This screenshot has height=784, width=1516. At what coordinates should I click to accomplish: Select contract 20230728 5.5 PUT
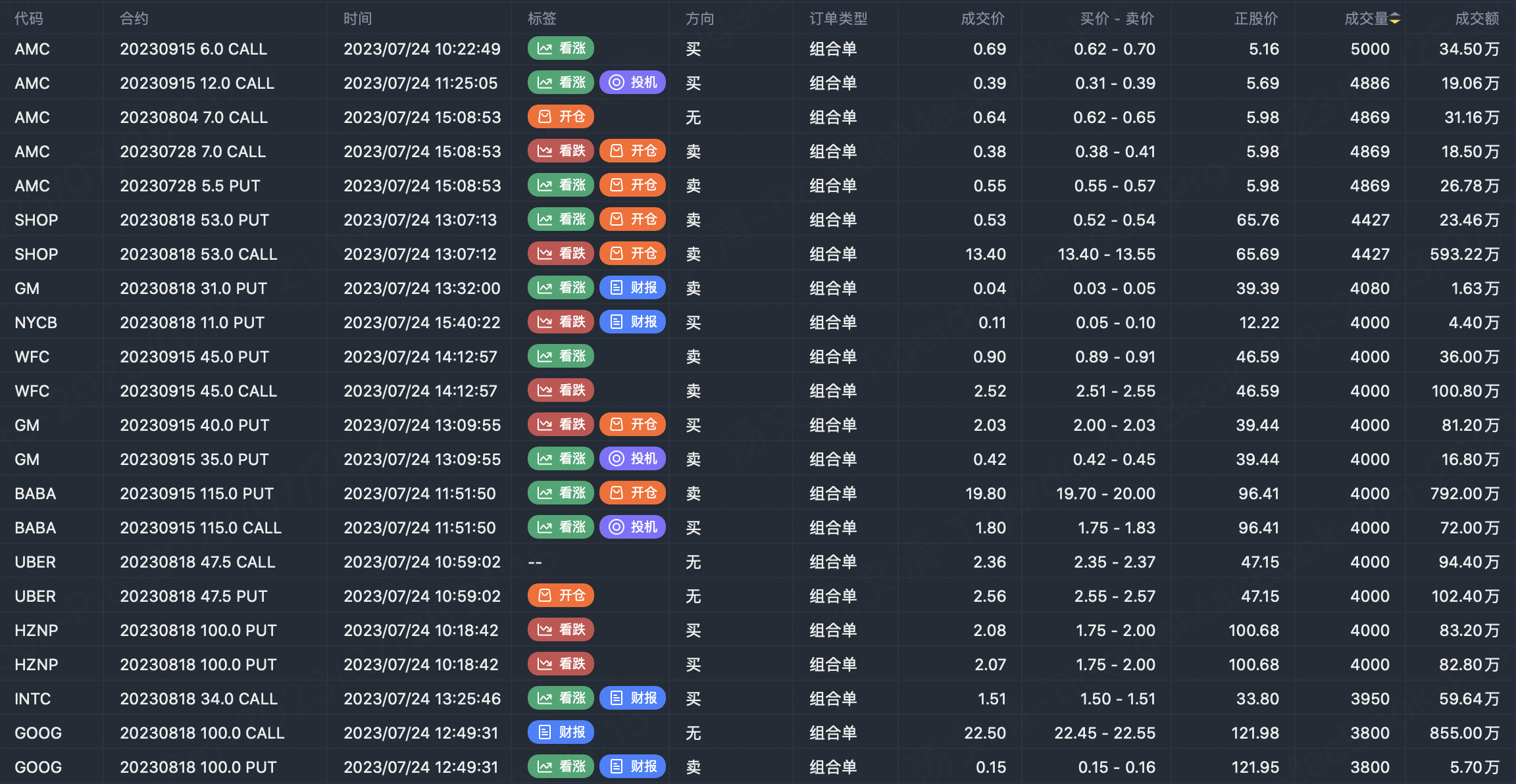(x=190, y=185)
